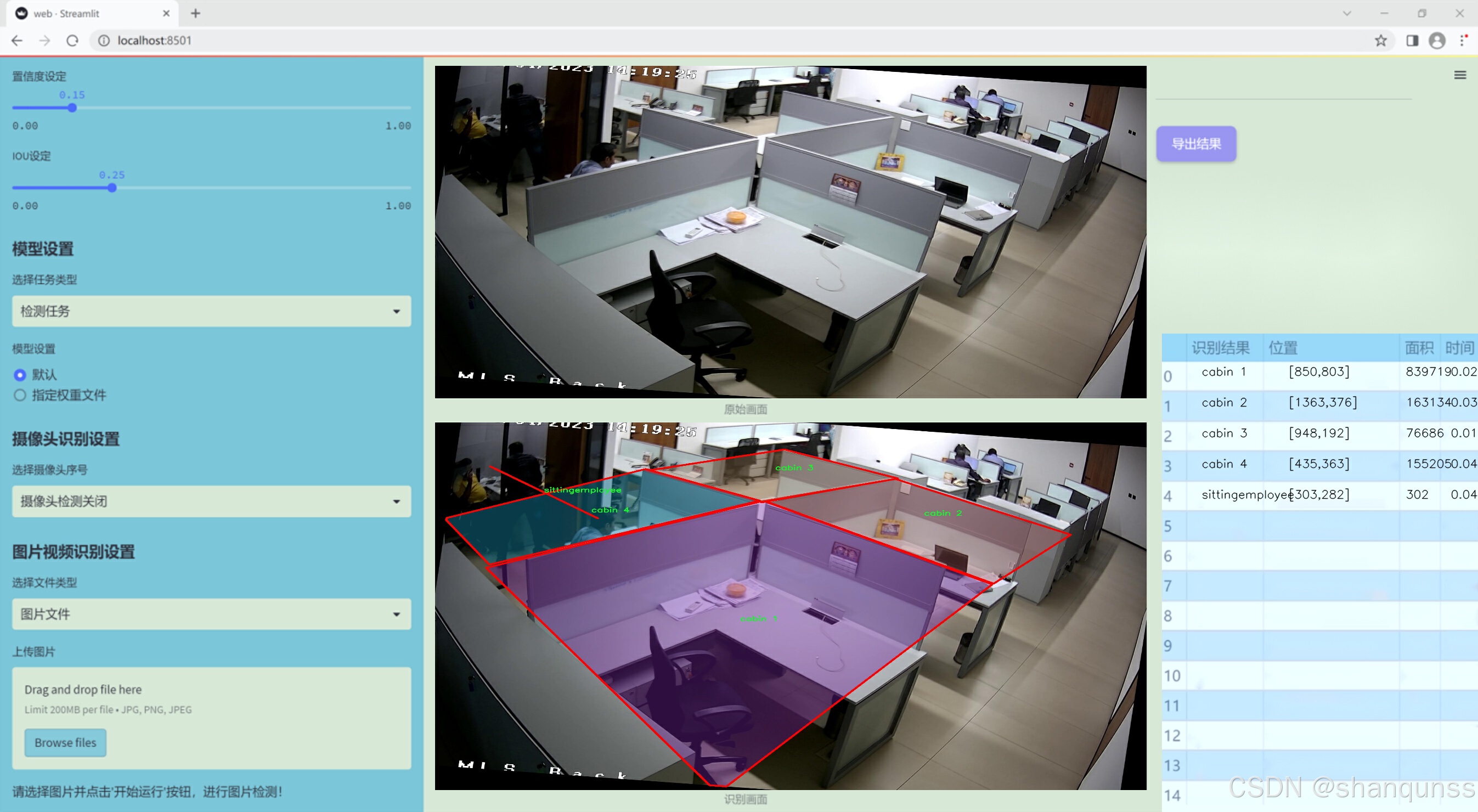Click the 导出结果 export button

click(1195, 144)
